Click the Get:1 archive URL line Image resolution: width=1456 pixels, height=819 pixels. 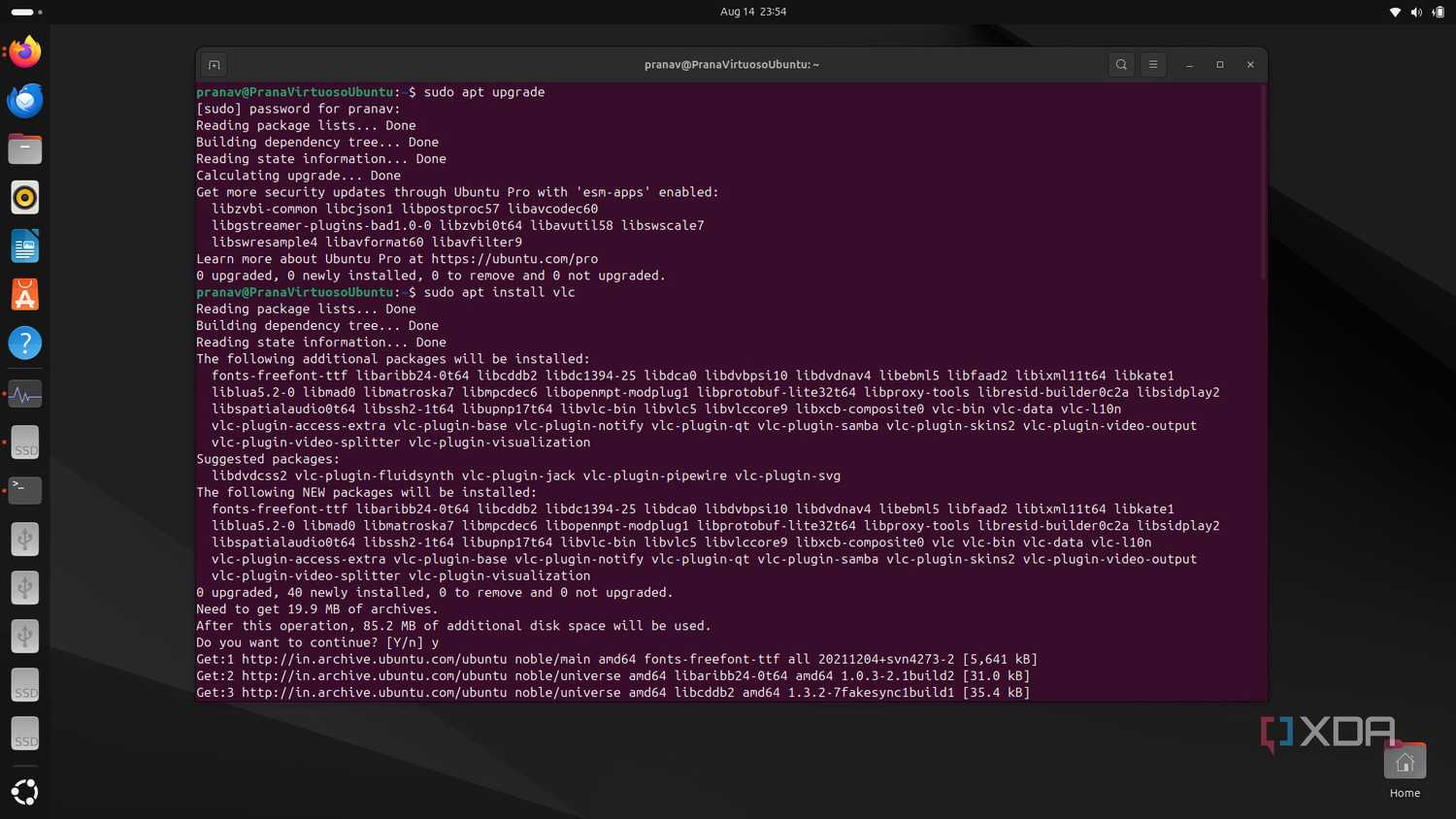coord(616,660)
